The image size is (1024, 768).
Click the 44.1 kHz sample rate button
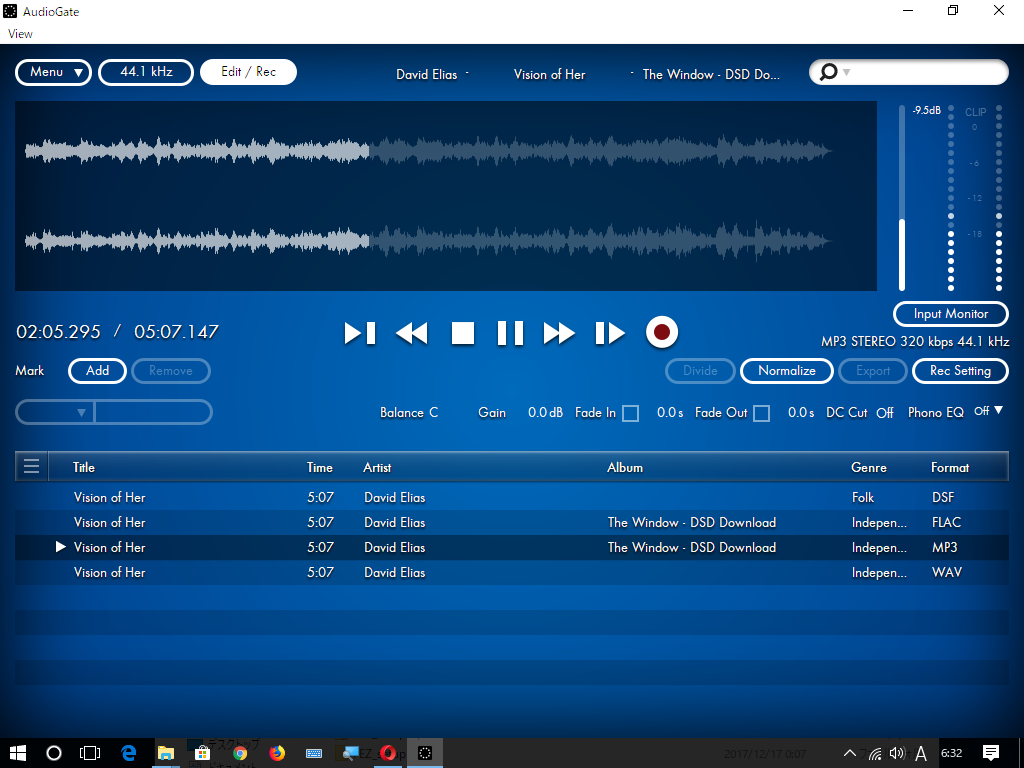click(x=146, y=72)
